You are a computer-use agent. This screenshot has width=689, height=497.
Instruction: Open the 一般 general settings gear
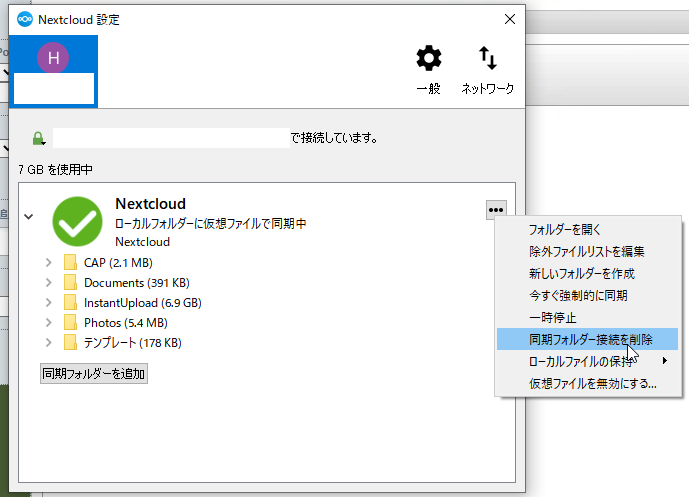point(428,69)
